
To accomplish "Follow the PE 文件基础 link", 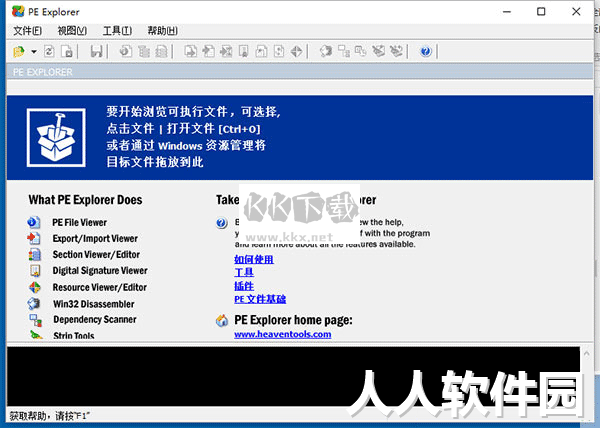I will coord(260,299).
